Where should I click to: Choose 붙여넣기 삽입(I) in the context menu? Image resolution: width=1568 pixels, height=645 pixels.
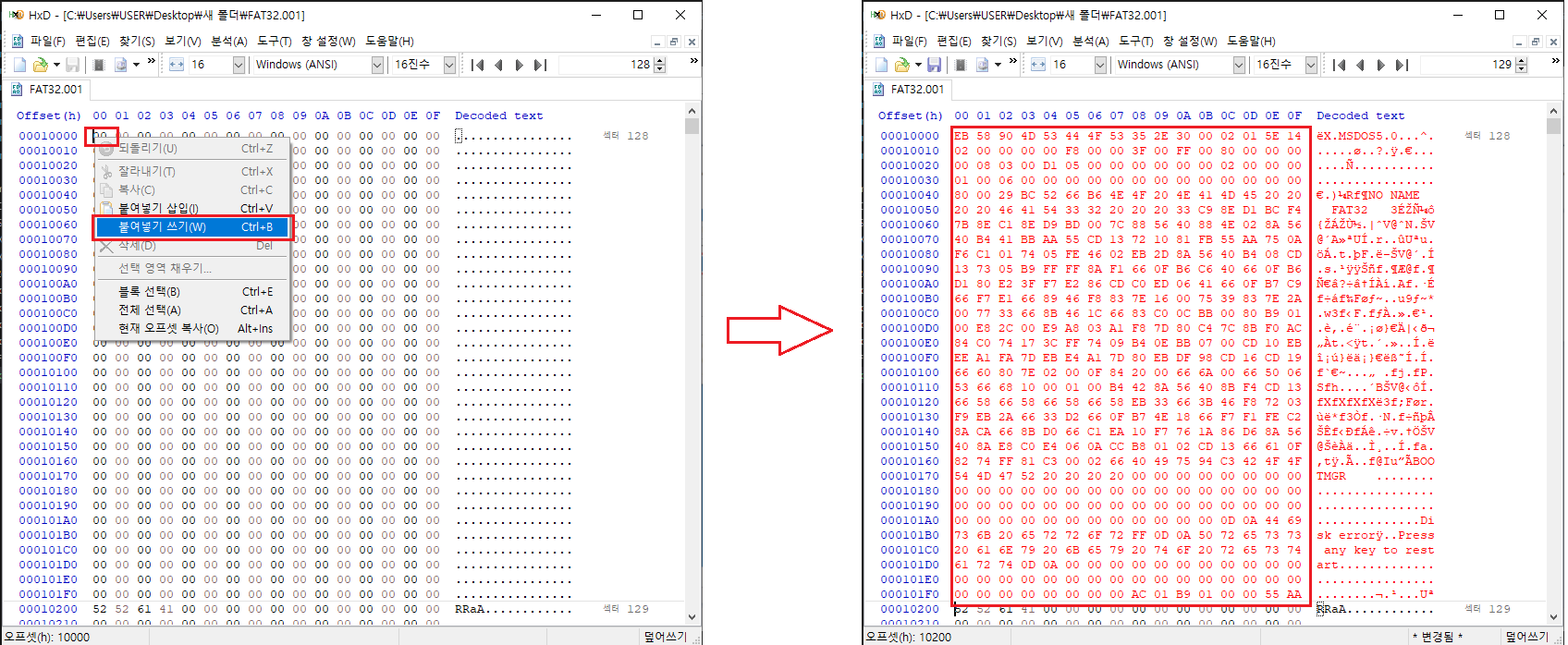tap(193, 209)
